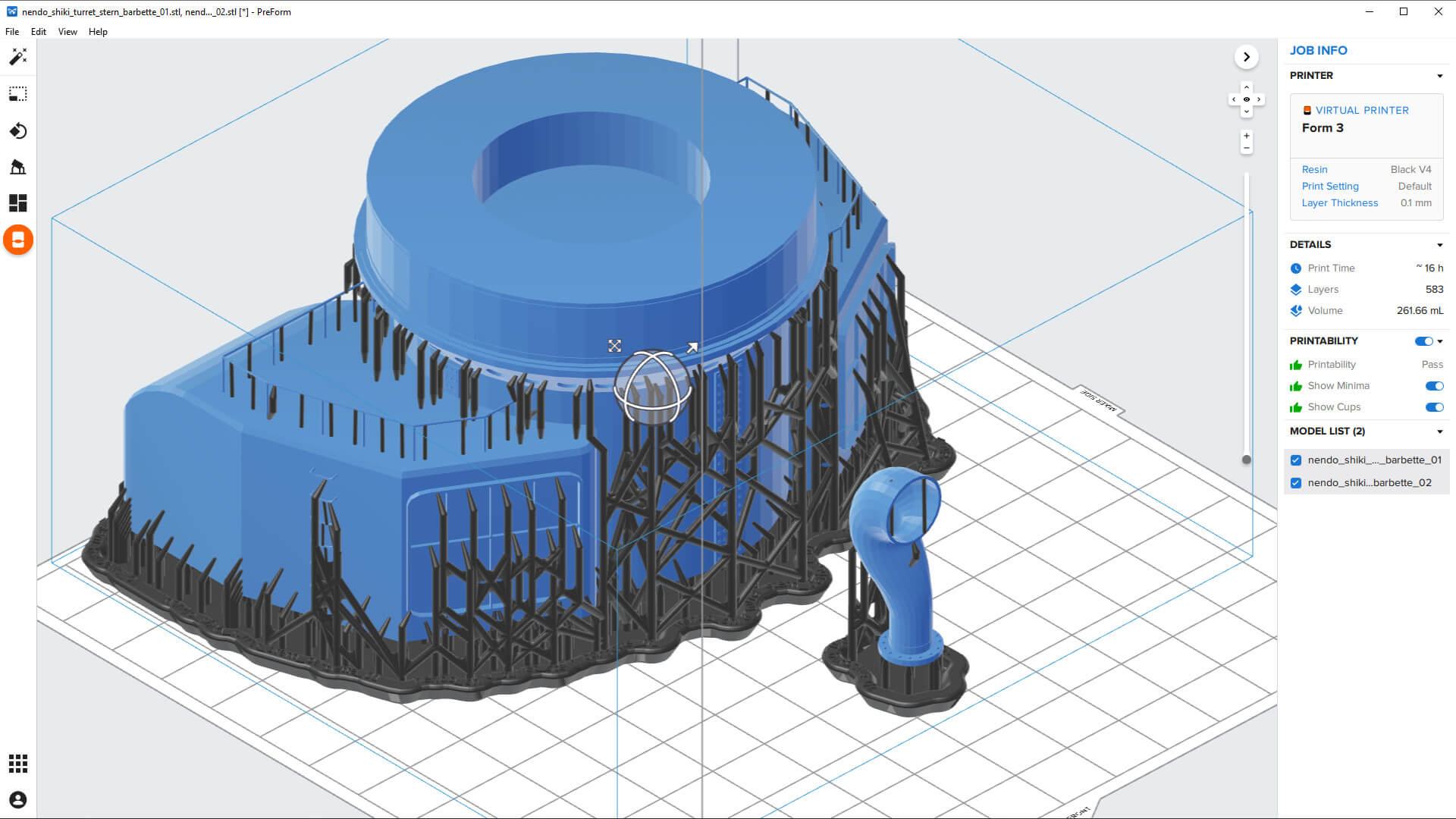Image resolution: width=1456 pixels, height=819 pixels.
Task: Open the apps grid icon
Action: tap(18, 764)
